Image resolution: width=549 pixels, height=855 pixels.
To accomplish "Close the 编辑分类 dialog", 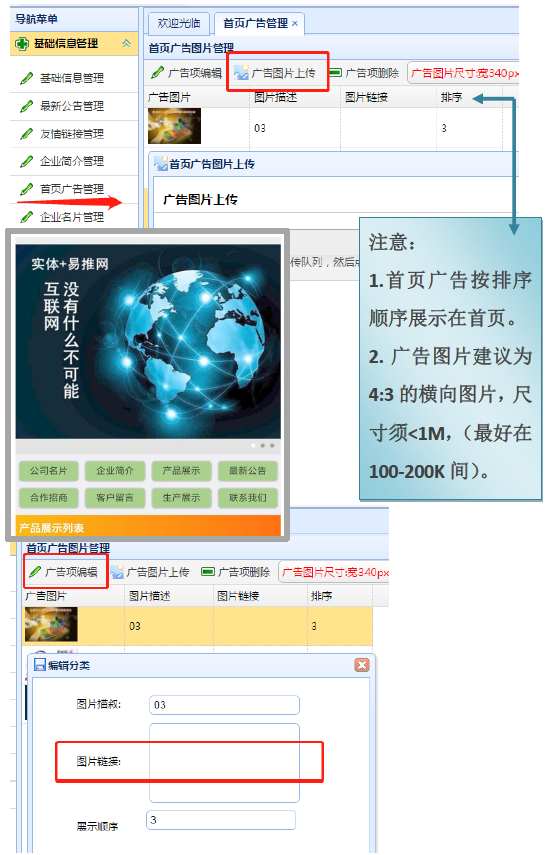I will [361, 665].
